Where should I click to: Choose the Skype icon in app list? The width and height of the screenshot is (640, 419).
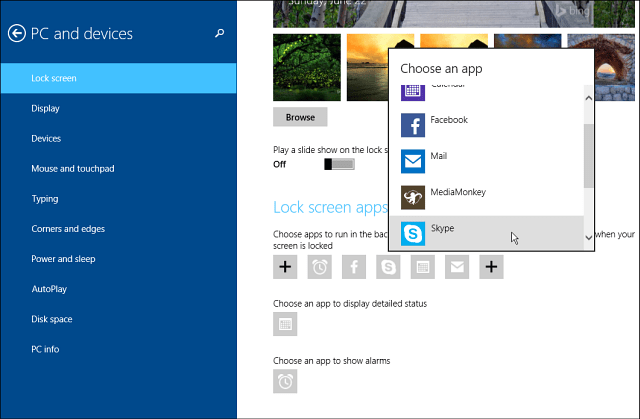pos(413,233)
